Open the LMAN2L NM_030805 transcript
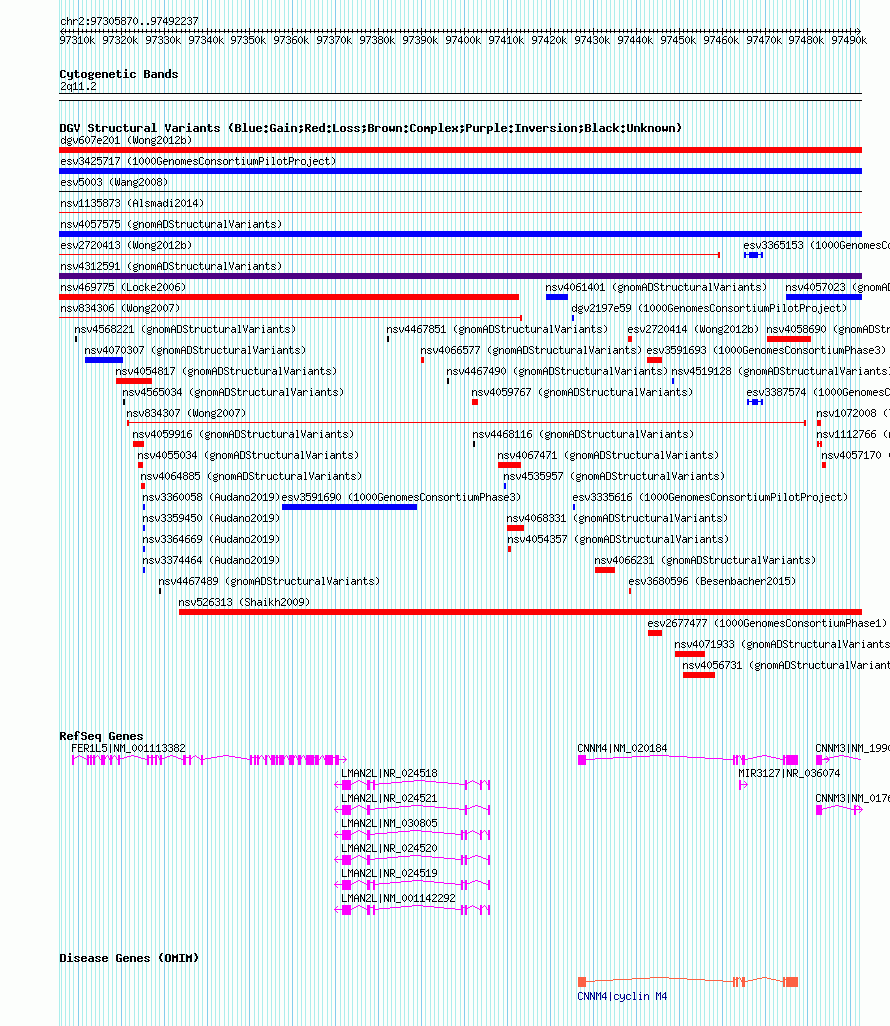The width and height of the screenshot is (890, 1026). pyautogui.click(x=412, y=834)
